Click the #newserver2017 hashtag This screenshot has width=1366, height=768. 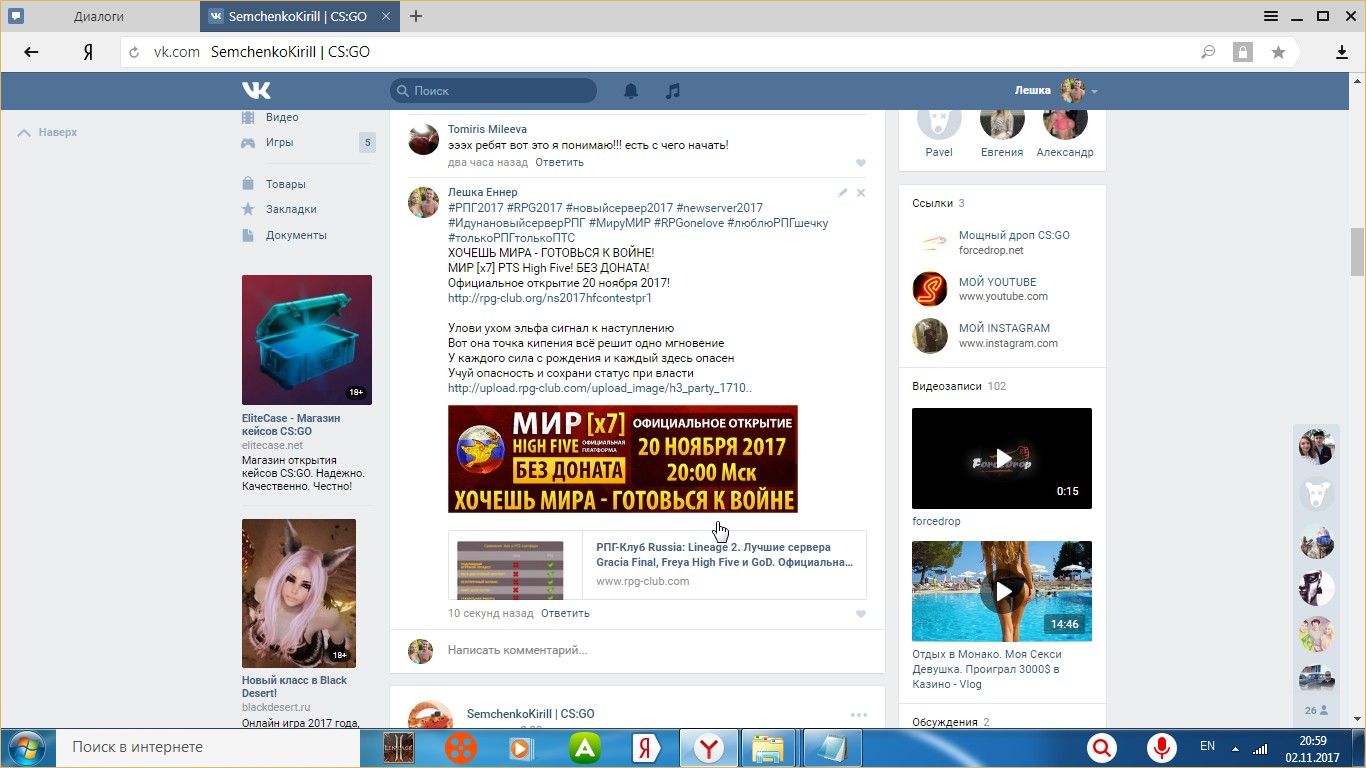719,208
